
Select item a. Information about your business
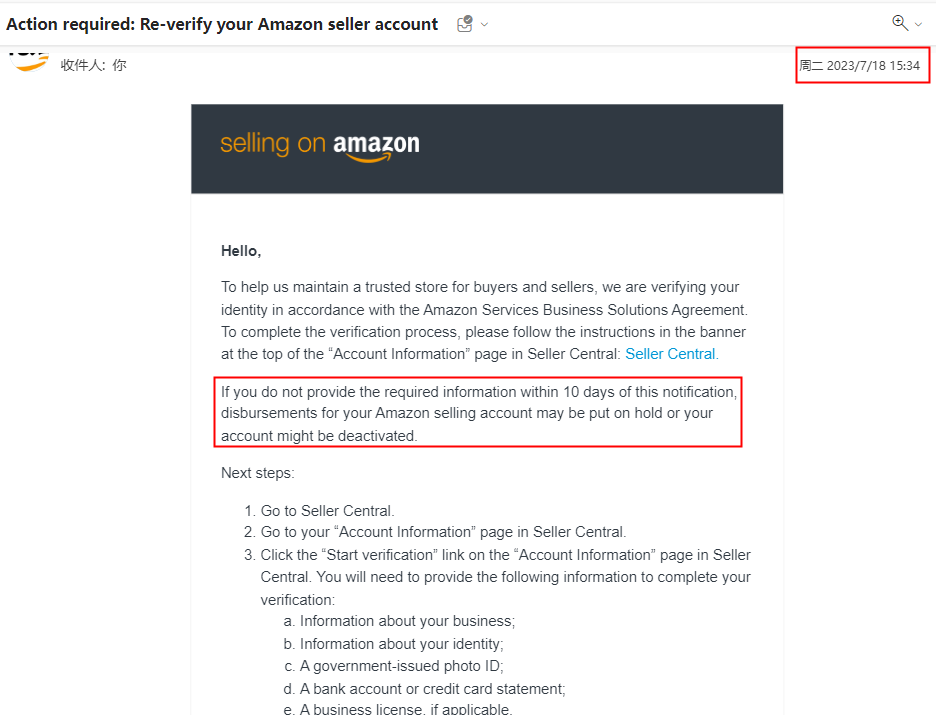[399, 621]
